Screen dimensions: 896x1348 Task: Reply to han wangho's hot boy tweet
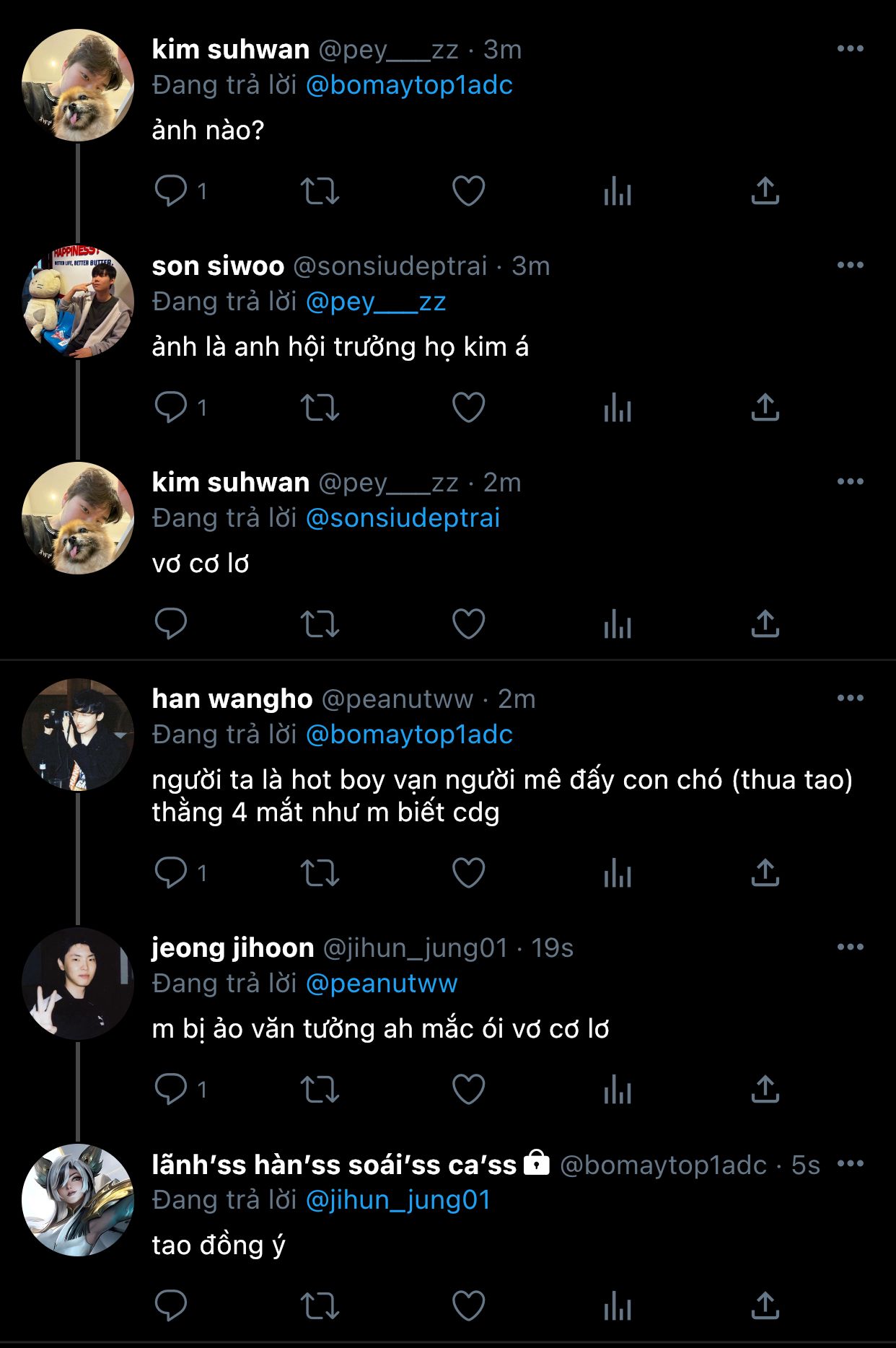tap(171, 873)
